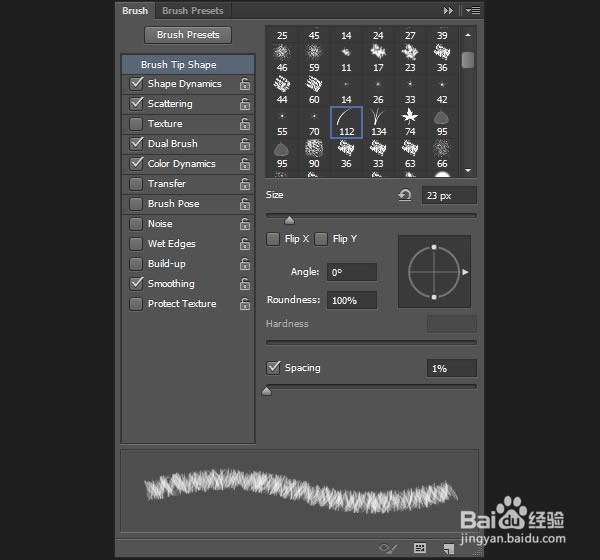Click brush list scroll down arrow
This screenshot has width=600, height=560.
tap(468, 170)
